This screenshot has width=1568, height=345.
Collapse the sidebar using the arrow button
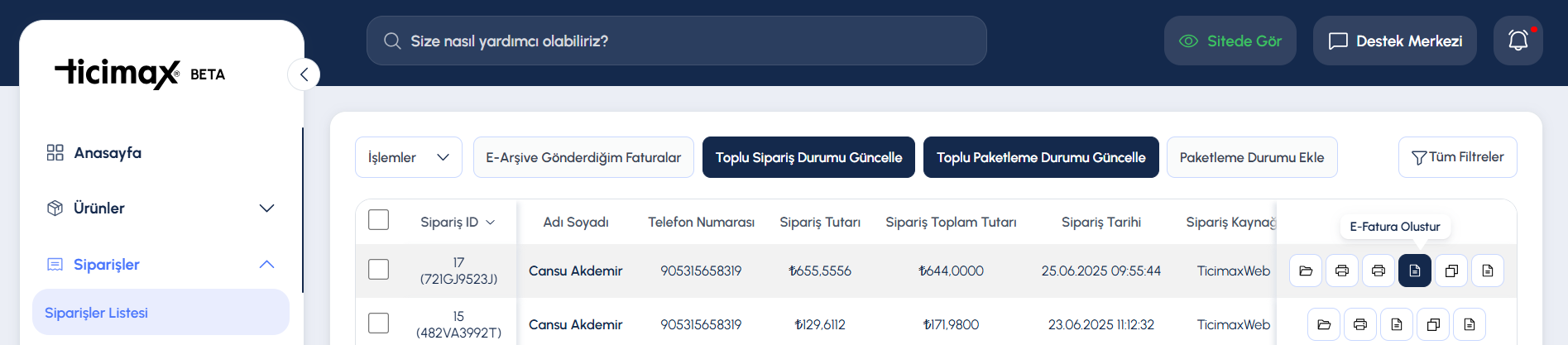click(304, 74)
